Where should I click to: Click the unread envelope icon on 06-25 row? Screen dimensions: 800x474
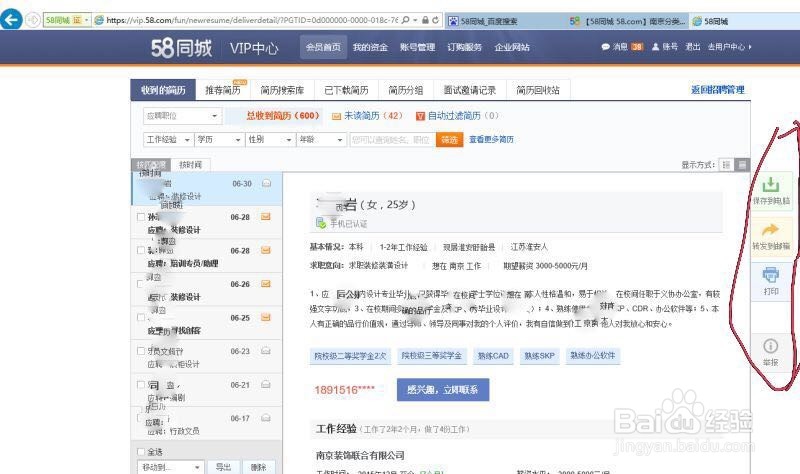pyautogui.click(x=266, y=317)
